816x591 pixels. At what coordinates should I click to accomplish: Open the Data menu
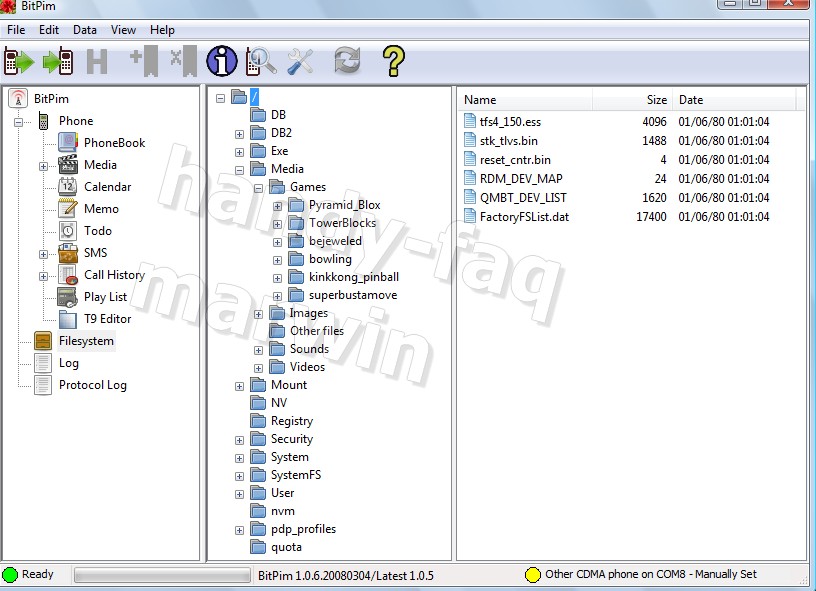(x=85, y=30)
